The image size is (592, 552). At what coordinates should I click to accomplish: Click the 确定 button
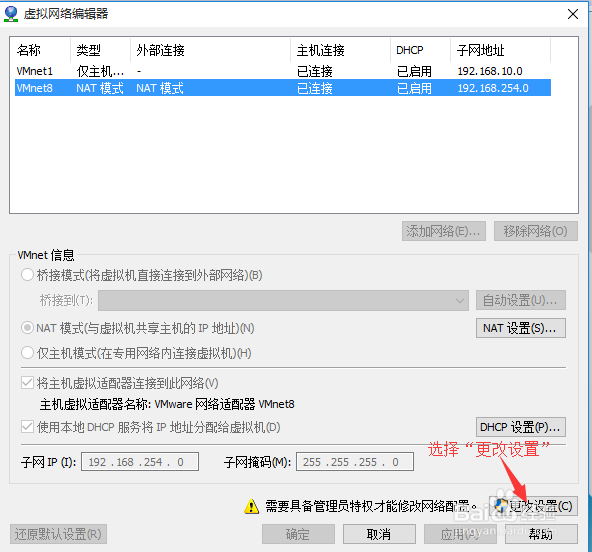point(298,534)
